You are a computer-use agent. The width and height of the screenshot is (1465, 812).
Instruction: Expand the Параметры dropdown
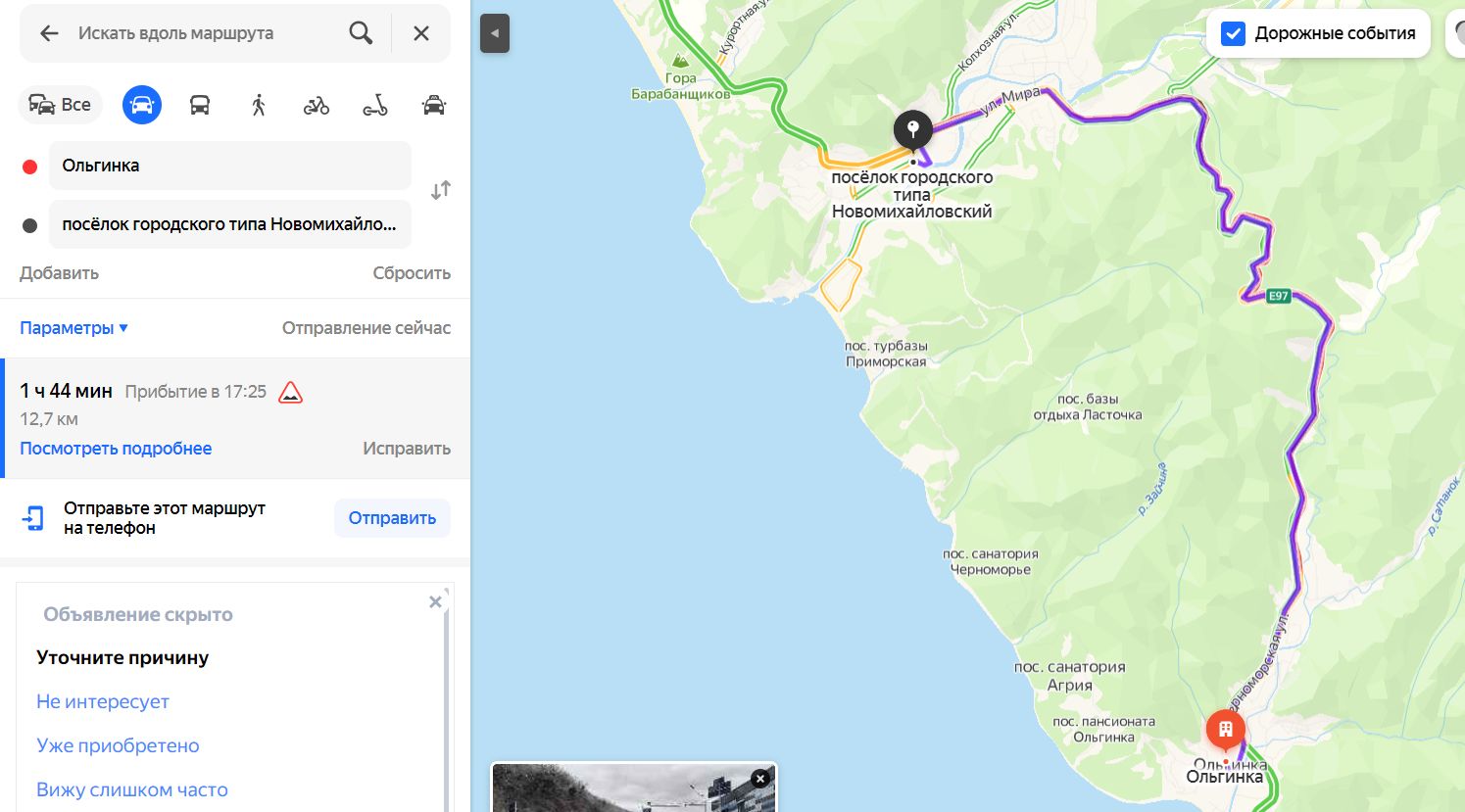(74, 328)
